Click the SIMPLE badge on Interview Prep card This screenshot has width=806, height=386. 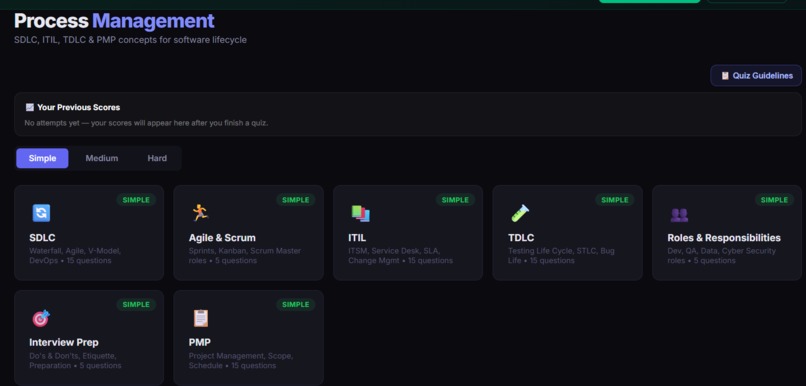pos(136,304)
